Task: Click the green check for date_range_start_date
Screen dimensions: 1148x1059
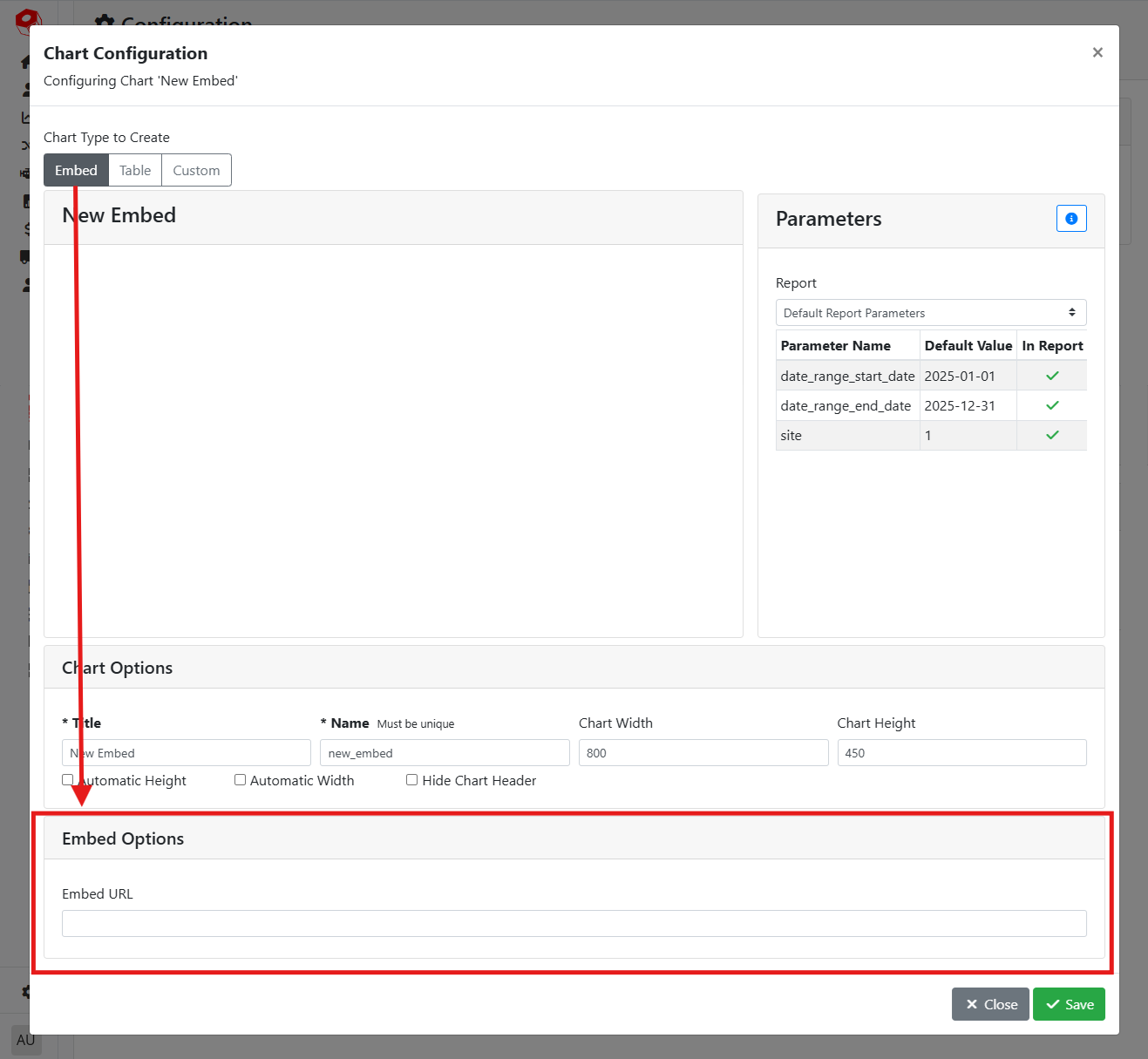Action: [1052, 376]
